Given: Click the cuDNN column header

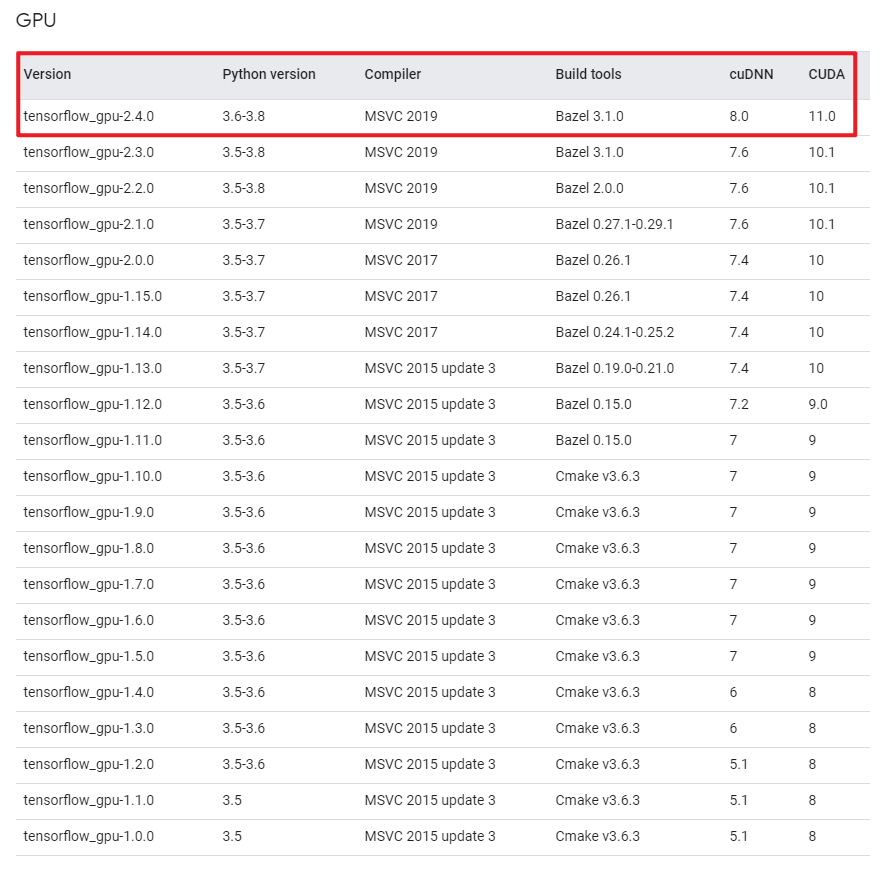Looking at the screenshot, I should [751, 74].
